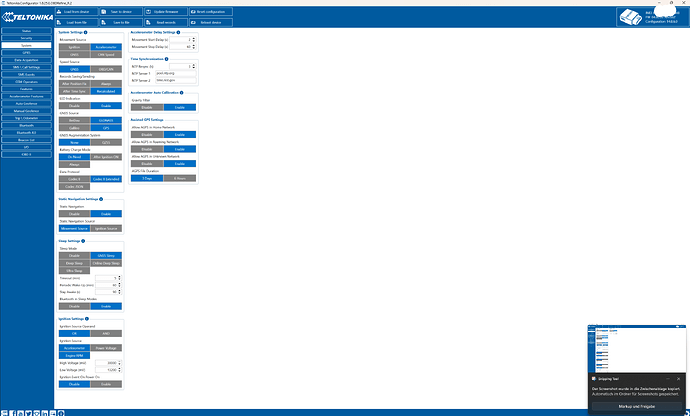Decrease Low Voltage value
This screenshot has height=416, width=690.
tap(119, 372)
